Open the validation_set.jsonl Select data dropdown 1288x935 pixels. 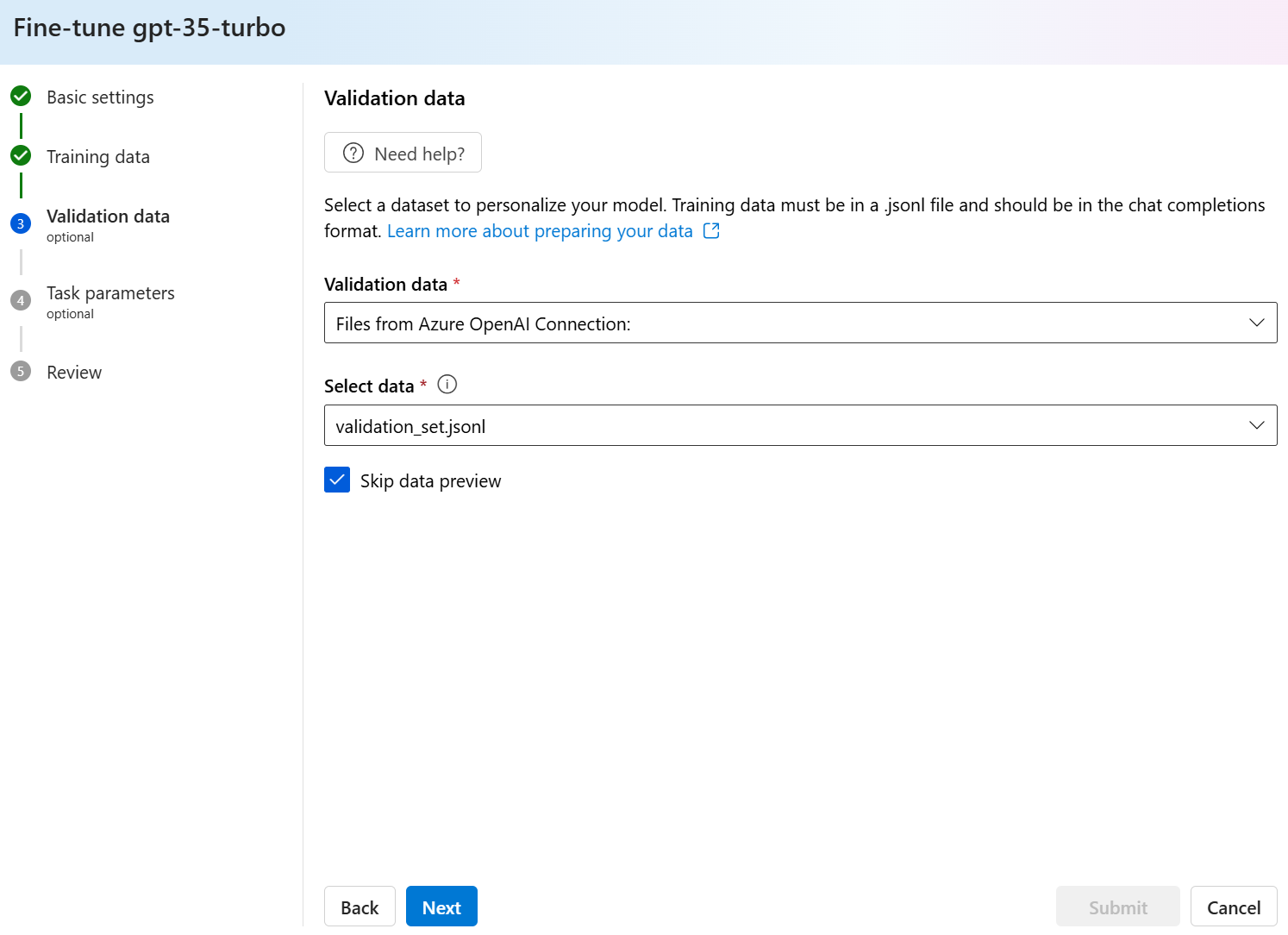[x=800, y=425]
